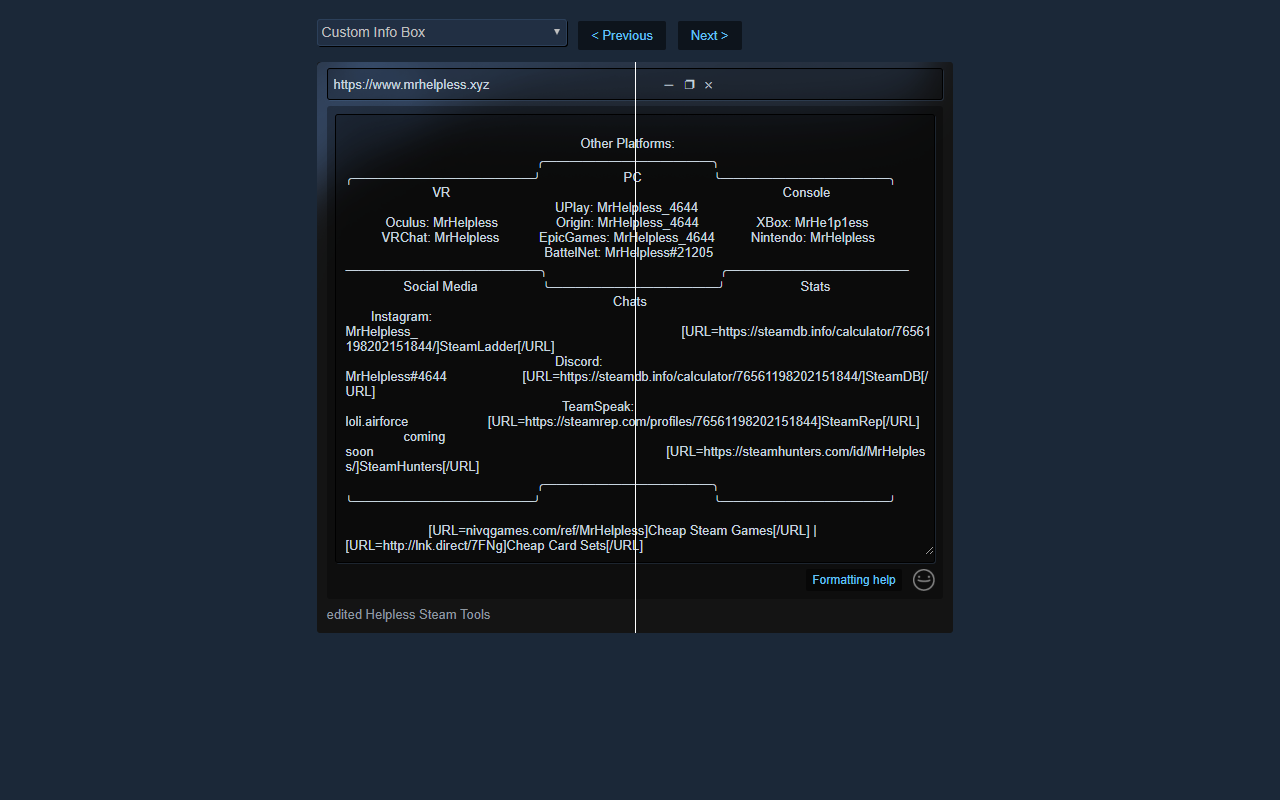1280x800 pixels.
Task: Click the 'Other Platforms:' text line
Action: [628, 144]
